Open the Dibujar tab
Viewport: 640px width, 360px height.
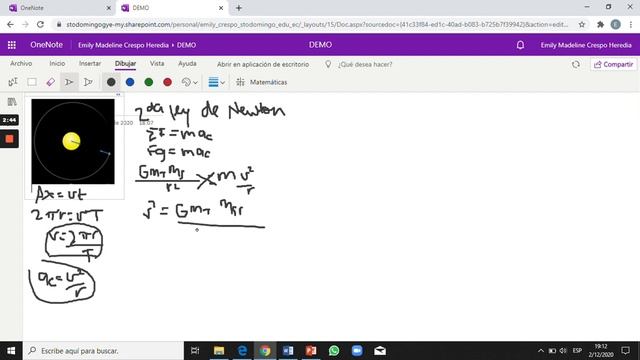tap(125, 64)
